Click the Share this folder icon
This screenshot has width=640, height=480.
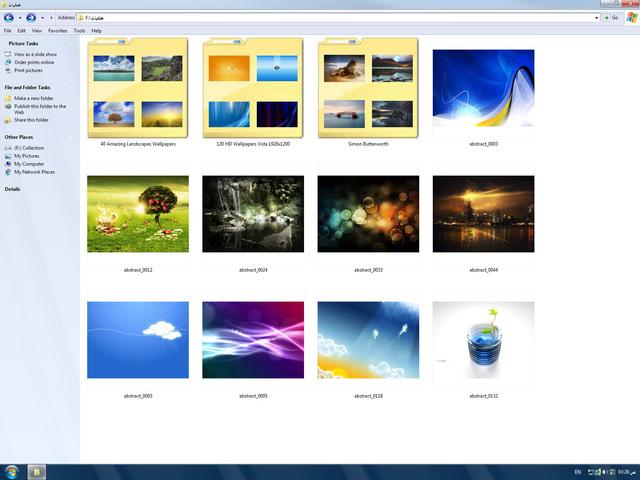[x=8, y=120]
